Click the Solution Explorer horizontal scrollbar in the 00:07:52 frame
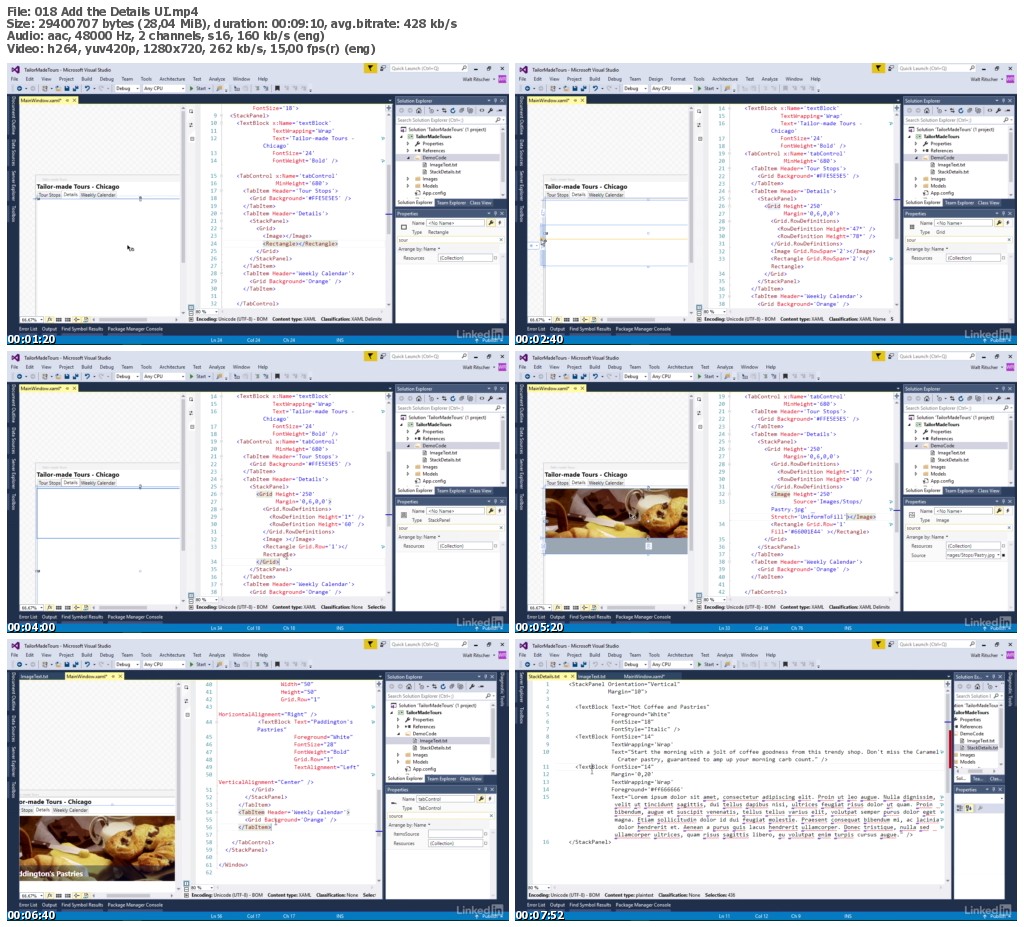Image resolution: width=1024 pixels, height=927 pixels. coord(976,771)
